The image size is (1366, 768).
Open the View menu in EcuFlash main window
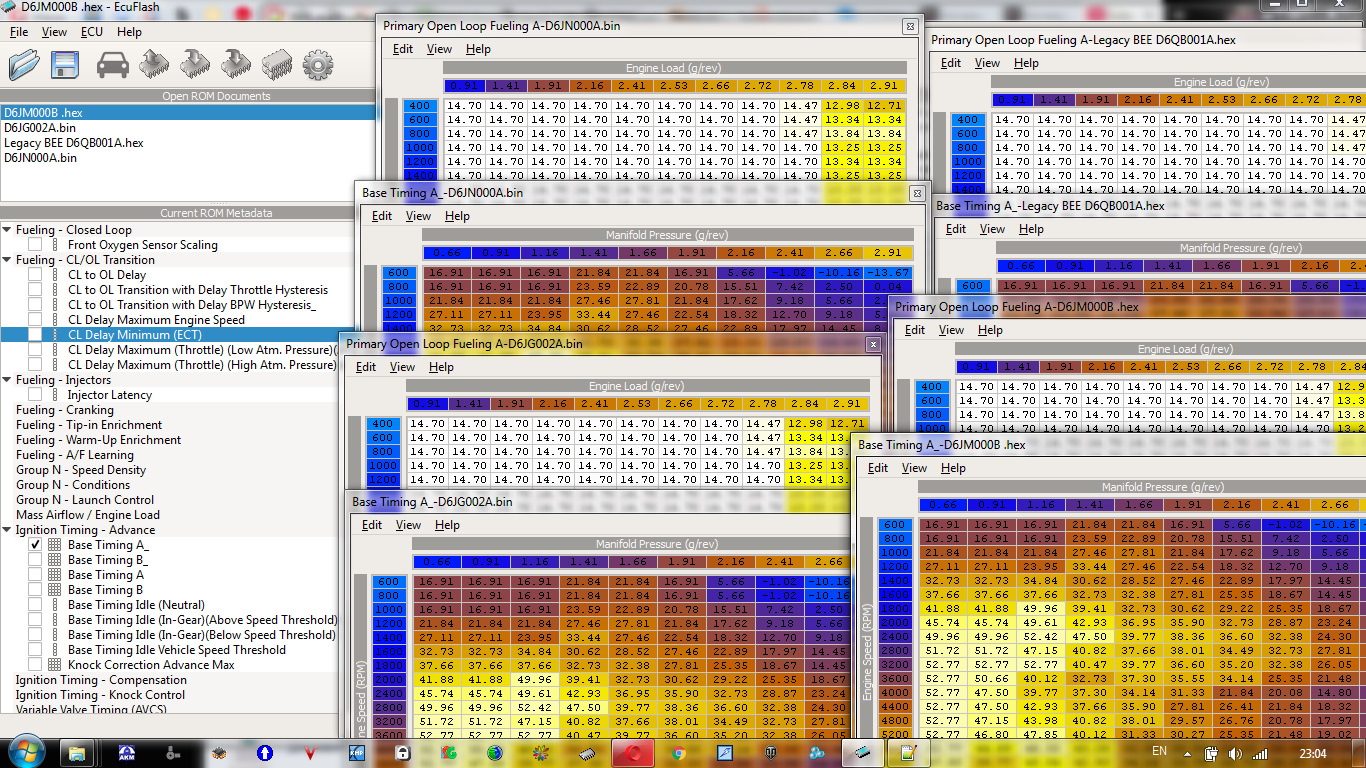55,32
